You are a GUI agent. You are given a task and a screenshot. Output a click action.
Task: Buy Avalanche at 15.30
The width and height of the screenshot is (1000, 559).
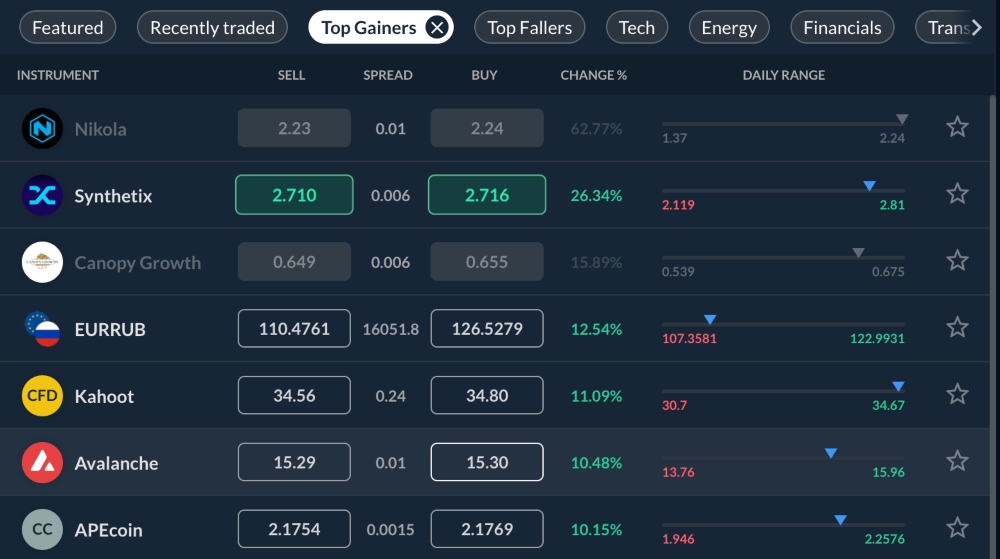pos(487,462)
